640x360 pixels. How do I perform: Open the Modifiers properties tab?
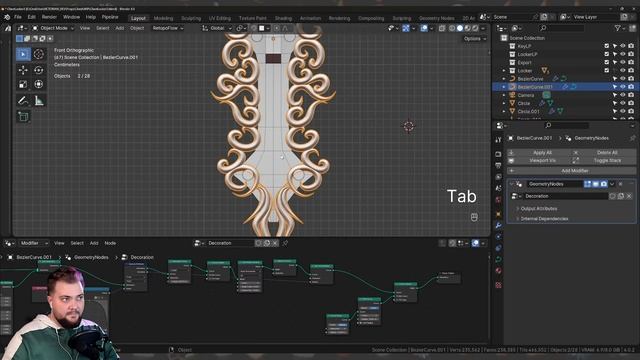tap(498, 225)
